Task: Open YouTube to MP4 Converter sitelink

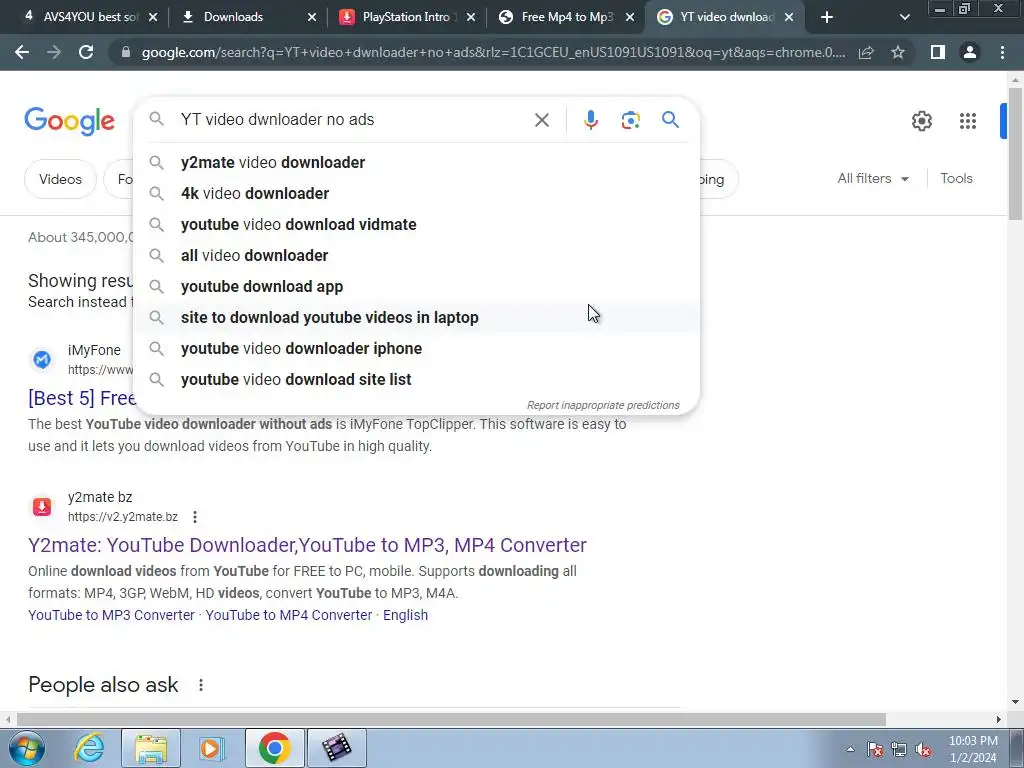Action: coord(289,615)
